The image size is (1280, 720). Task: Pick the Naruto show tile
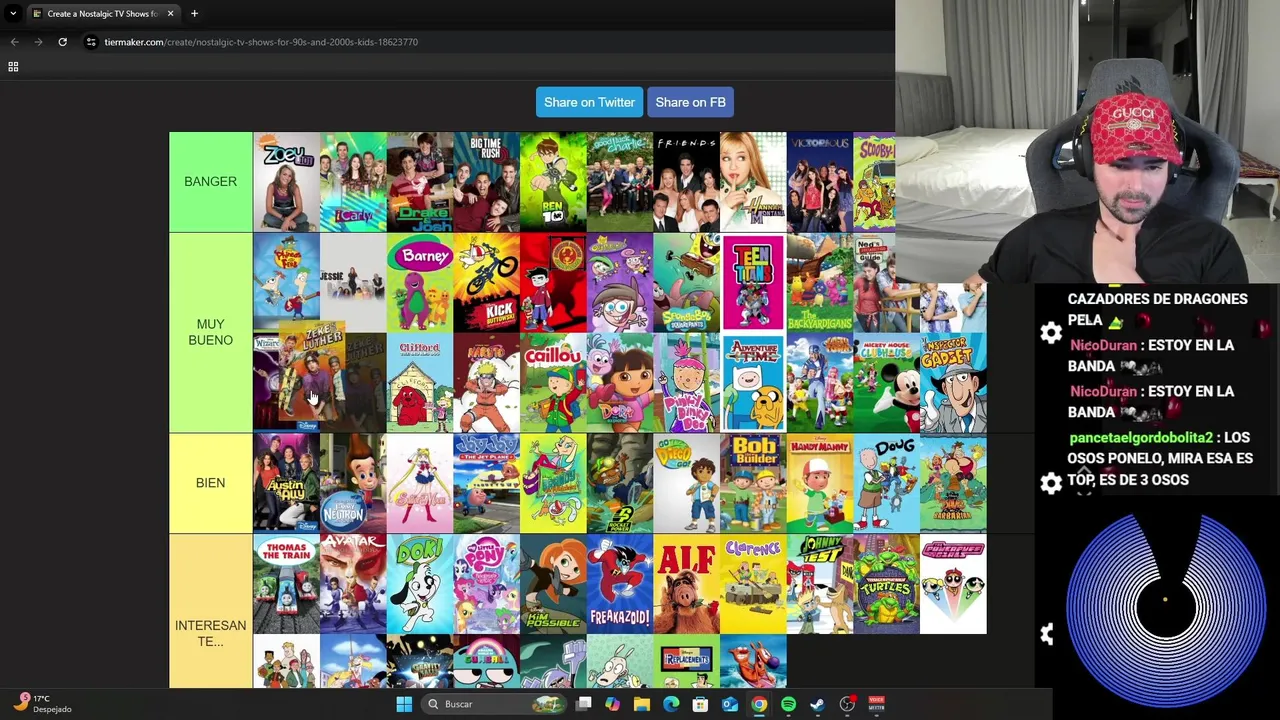pyautogui.click(x=486, y=383)
